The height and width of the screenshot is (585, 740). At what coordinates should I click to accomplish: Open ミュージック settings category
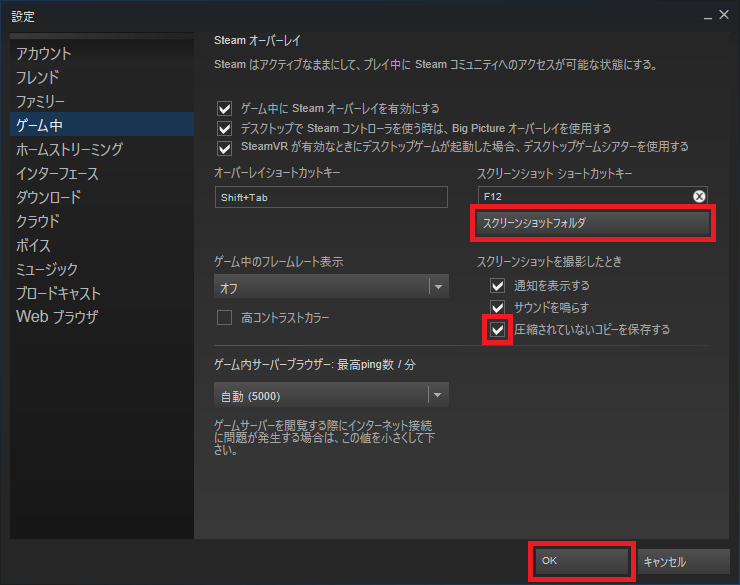[x=102, y=269]
